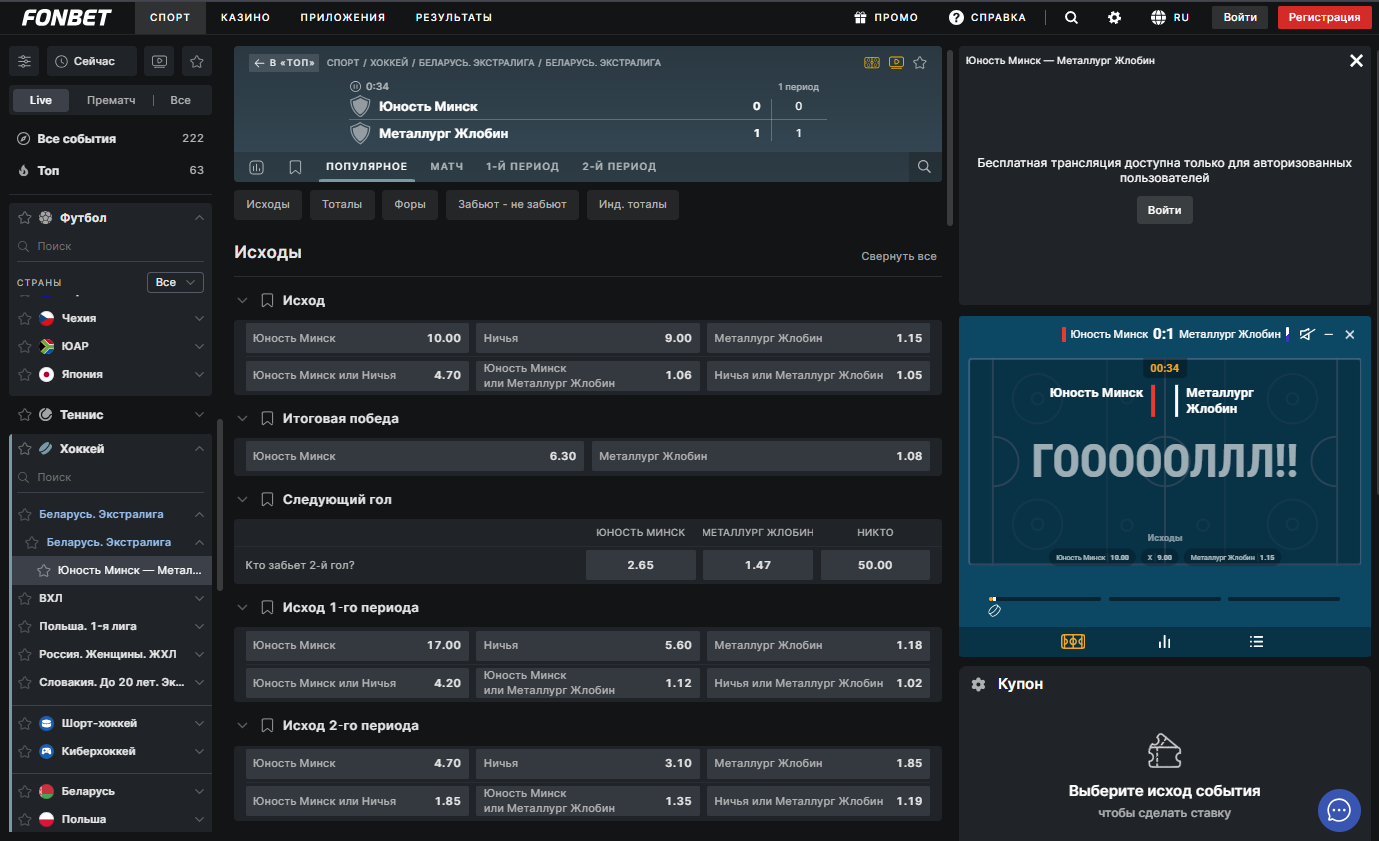
Task: Open favorites via sidebar star icon
Action: (197, 61)
